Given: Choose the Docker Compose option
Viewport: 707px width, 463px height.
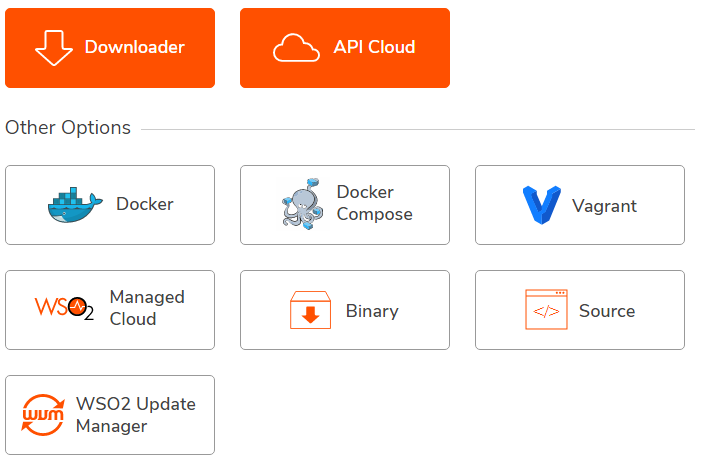Looking at the screenshot, I should 345,205.
